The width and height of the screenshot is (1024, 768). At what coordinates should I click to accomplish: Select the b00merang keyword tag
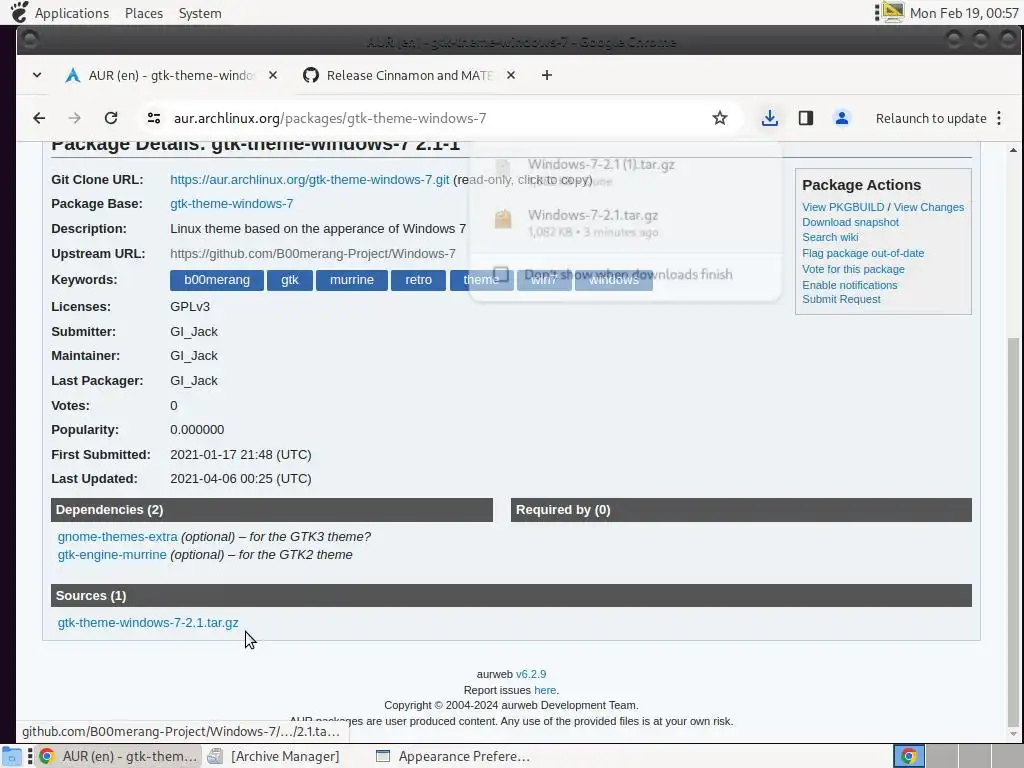tap(217, 280)
